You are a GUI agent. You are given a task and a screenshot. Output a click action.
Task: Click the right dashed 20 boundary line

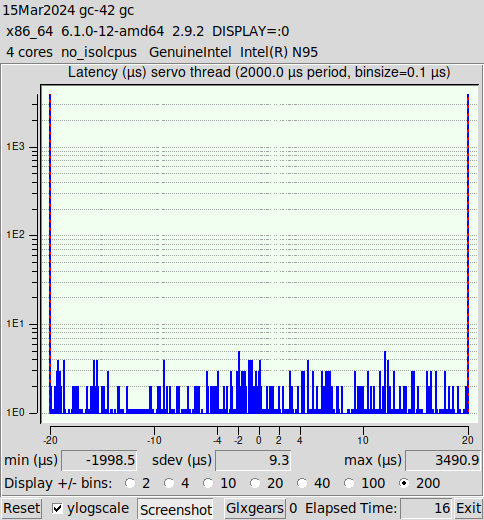(x=468, y=254)
